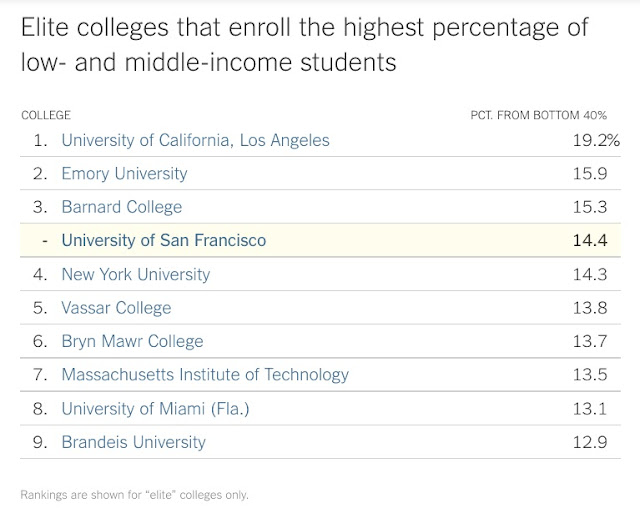Open the Barnard College link
640x508 pixels.
click(122, 207)
